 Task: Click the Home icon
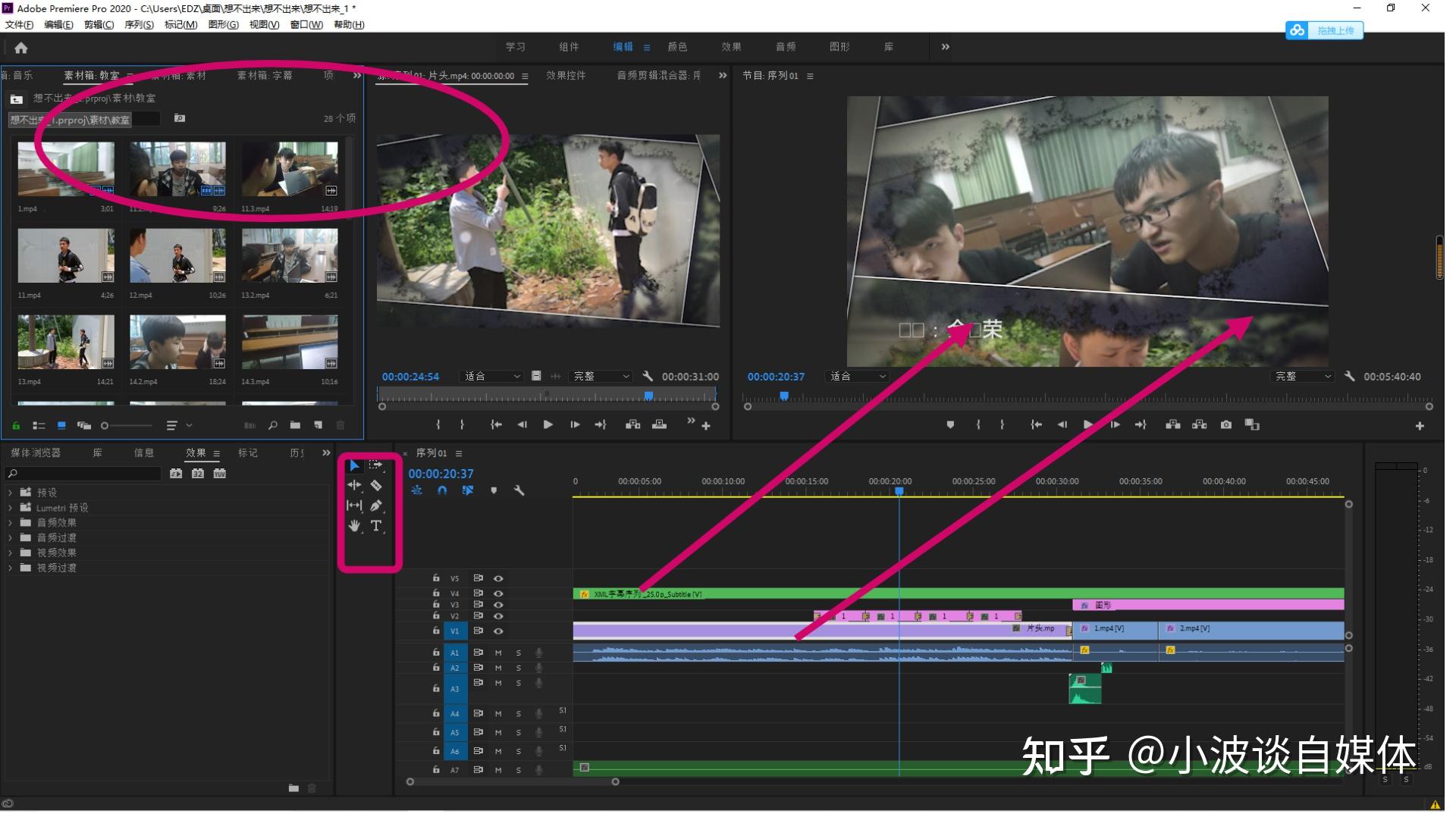21,49
